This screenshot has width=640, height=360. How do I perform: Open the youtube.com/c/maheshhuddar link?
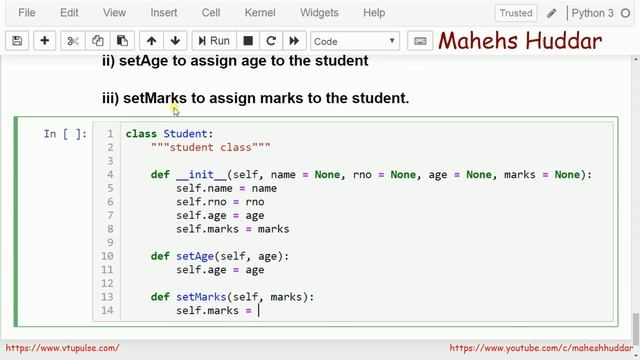[541, 348]
